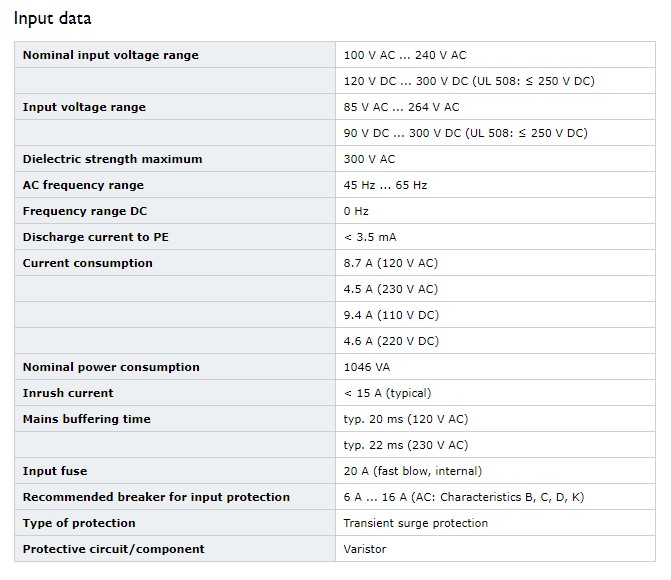Select the Varistor cell
The width and height of the screenshot is (671, 580).
tap(495, 549)
